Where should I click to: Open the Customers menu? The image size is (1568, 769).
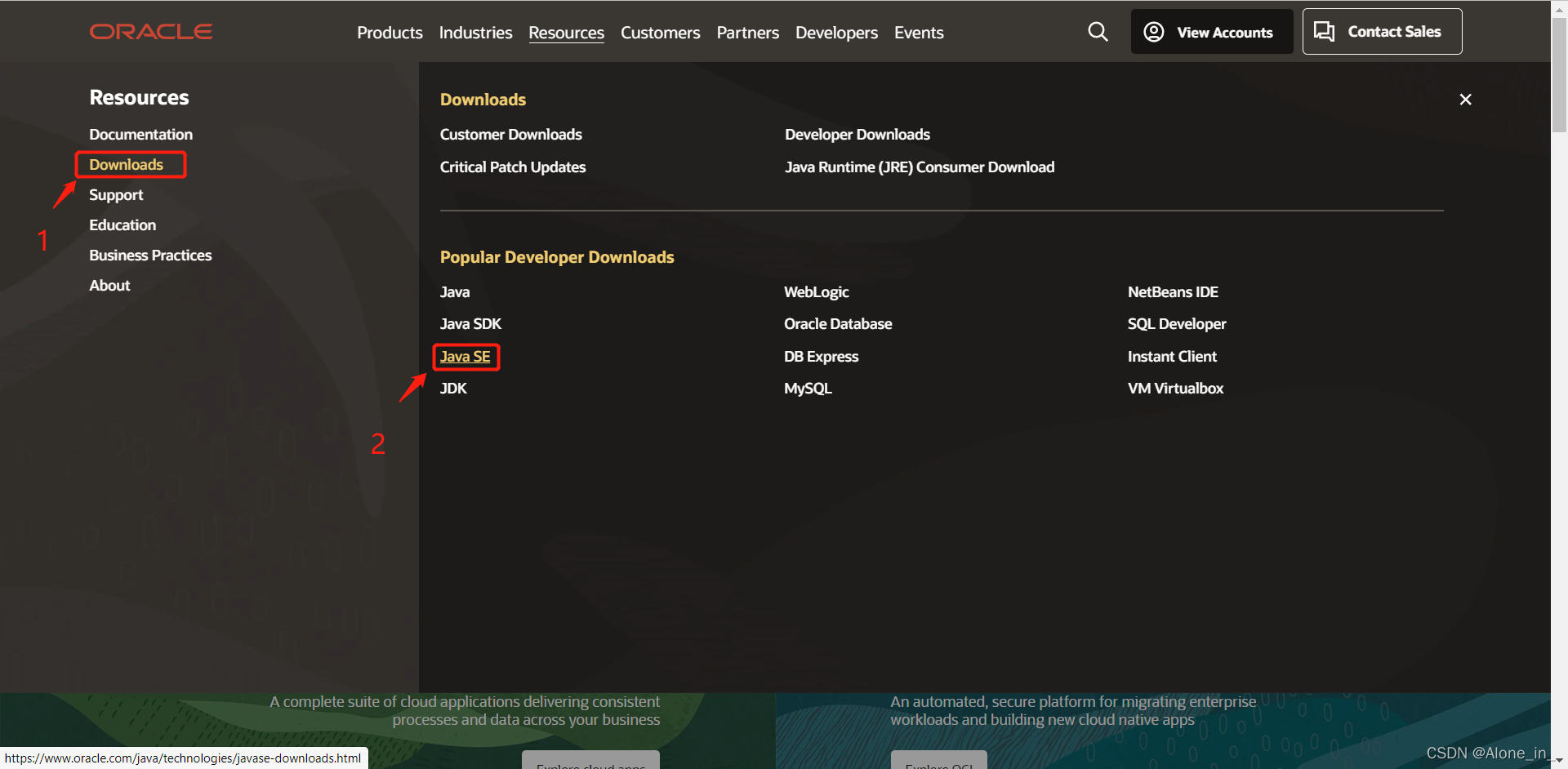(x=660, y=33)
